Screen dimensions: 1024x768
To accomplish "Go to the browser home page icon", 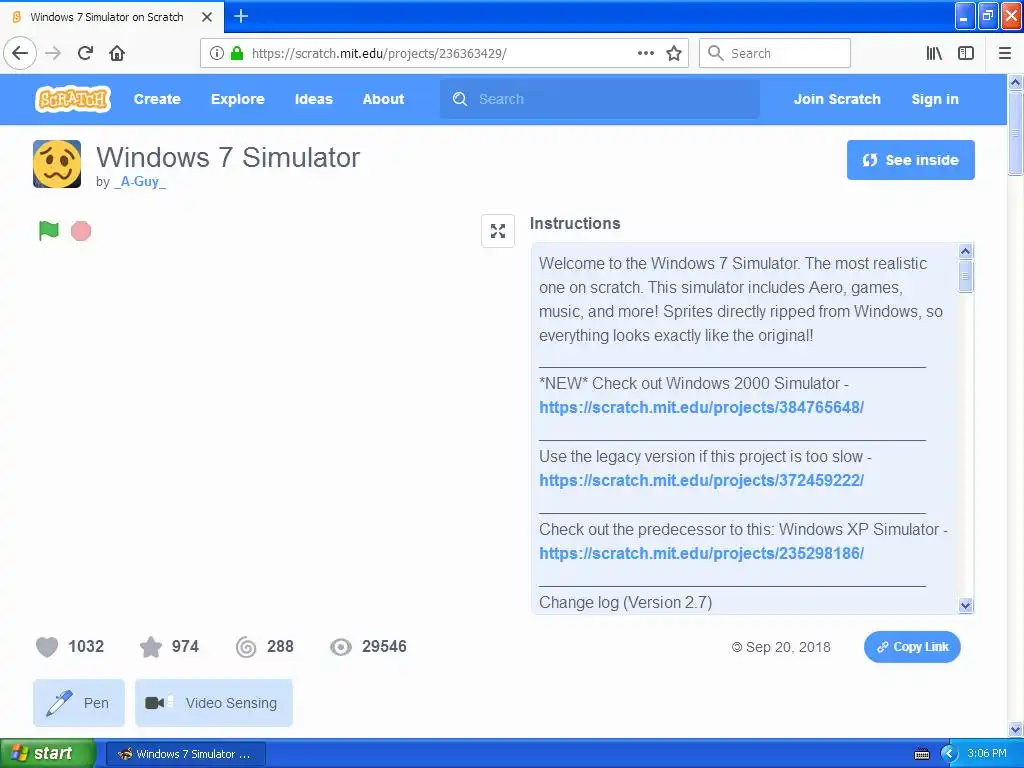I will pyautogui.click(x=117, y=53).
